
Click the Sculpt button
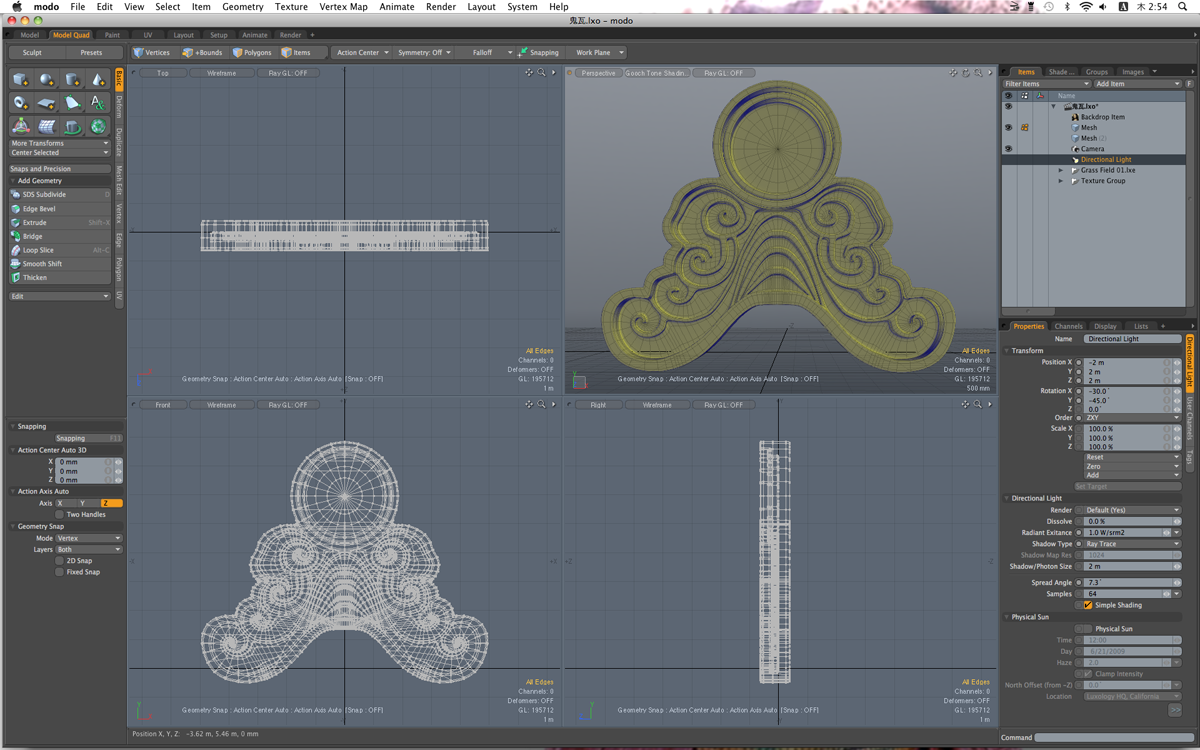point(32,52)
